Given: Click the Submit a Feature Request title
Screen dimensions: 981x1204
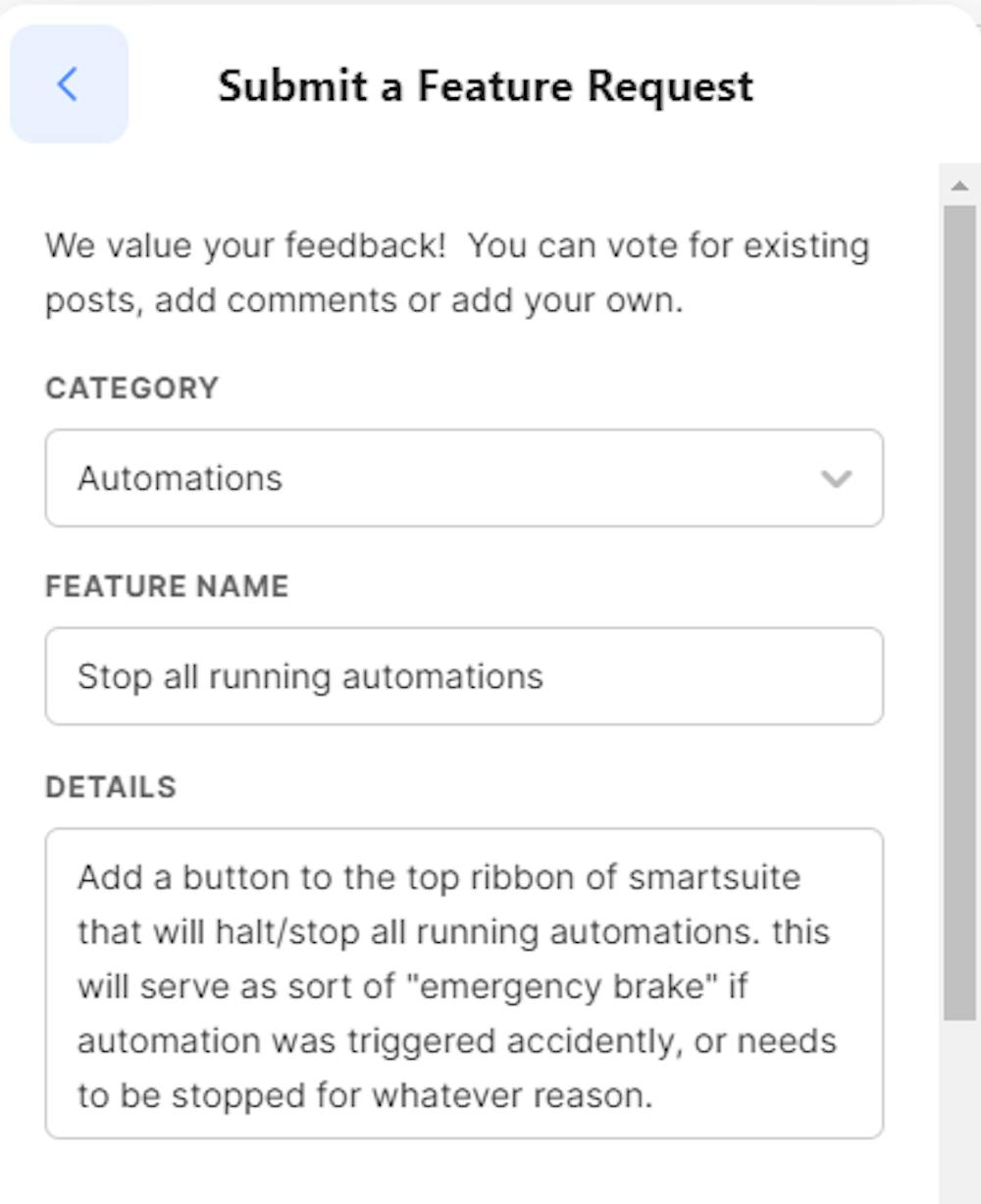Looking at the screenshot, I should (488, 85).
